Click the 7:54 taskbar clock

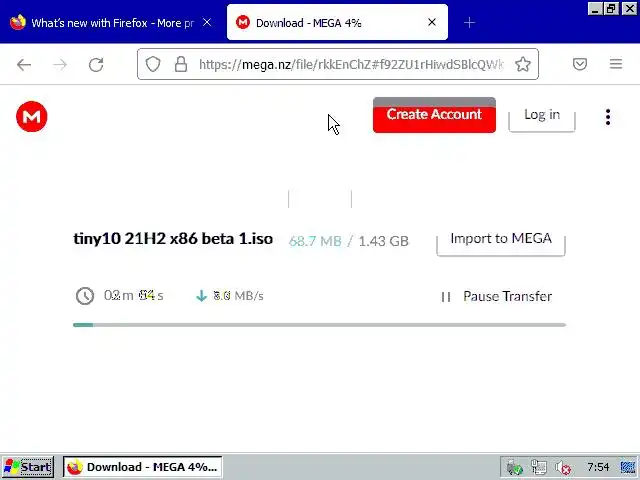tap(598, 467)
